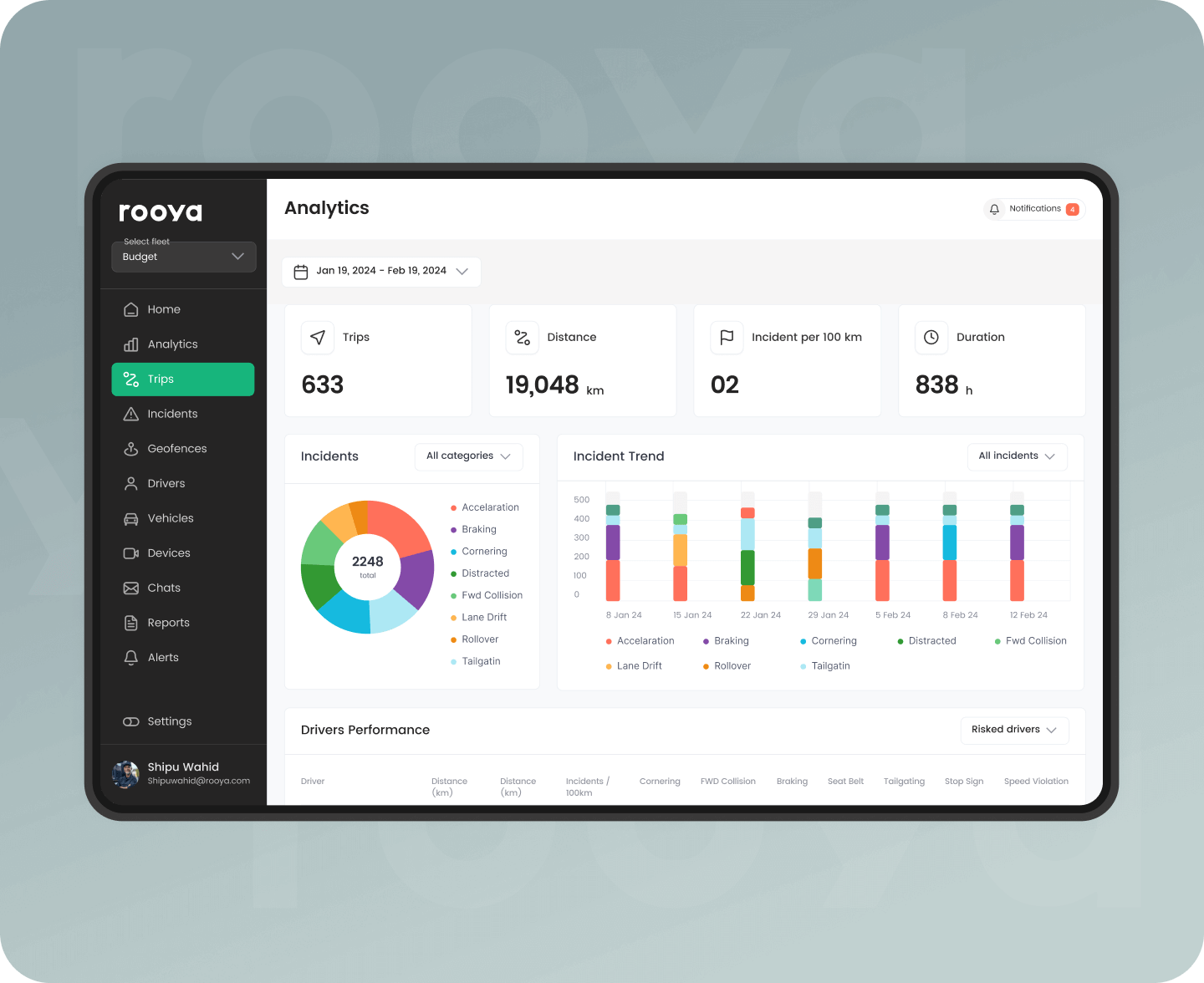The image size is (1204, 983).
Task: Expand the All incidents filter in Incident Trend
Action: pyautogui.click(x=1017, y=456)
